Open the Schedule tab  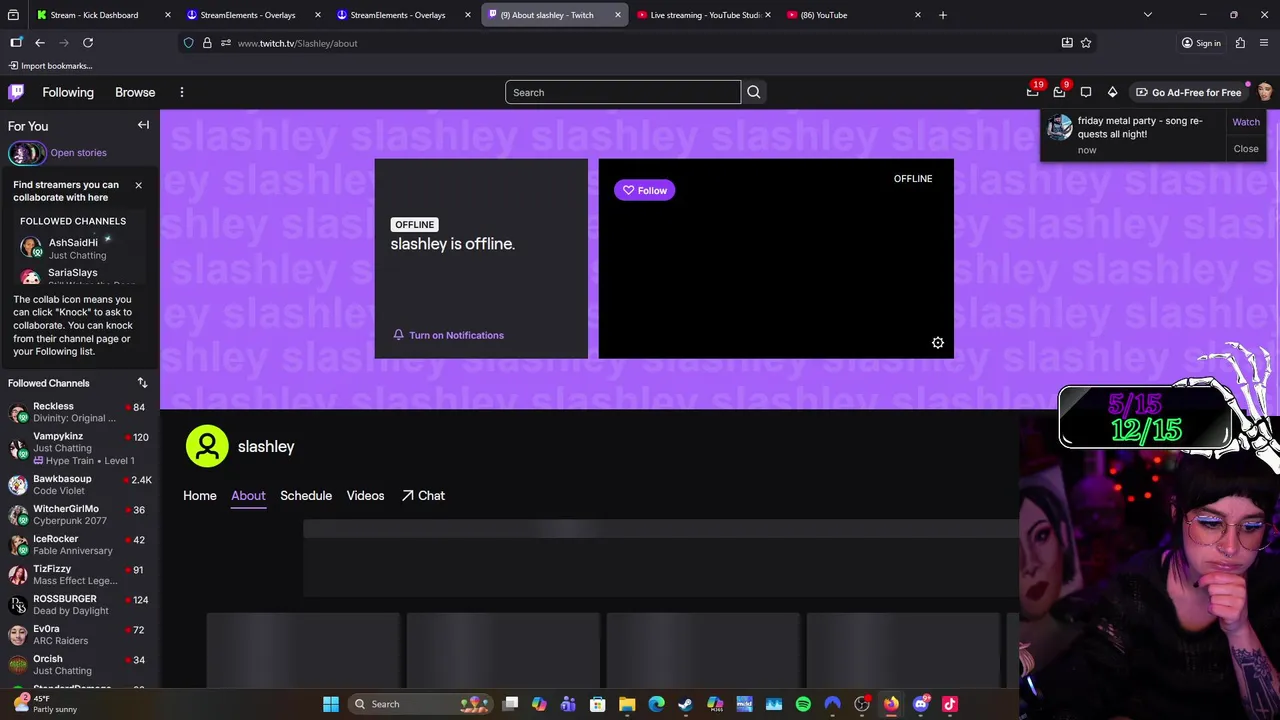(306, 496)
